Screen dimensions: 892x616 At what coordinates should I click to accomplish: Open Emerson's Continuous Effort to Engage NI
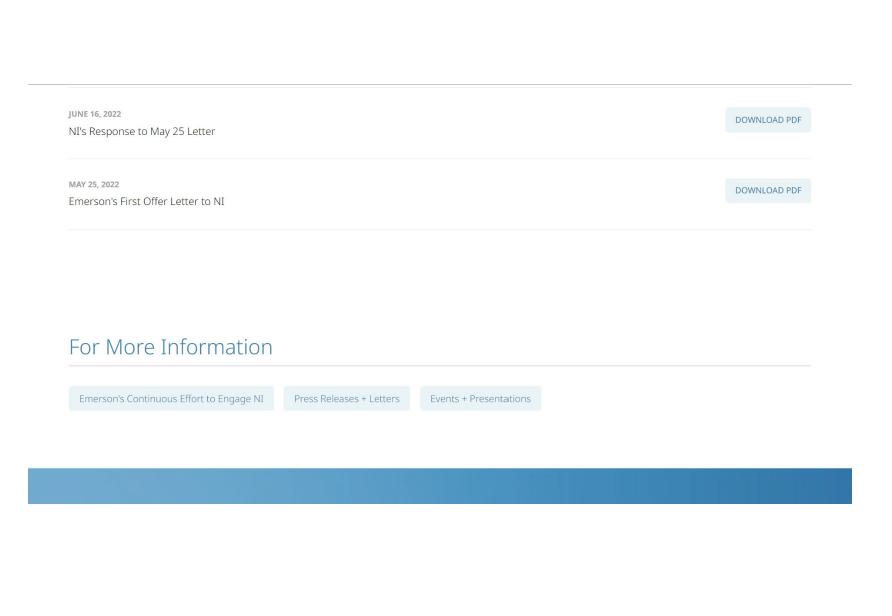click(x=171, y=399)
